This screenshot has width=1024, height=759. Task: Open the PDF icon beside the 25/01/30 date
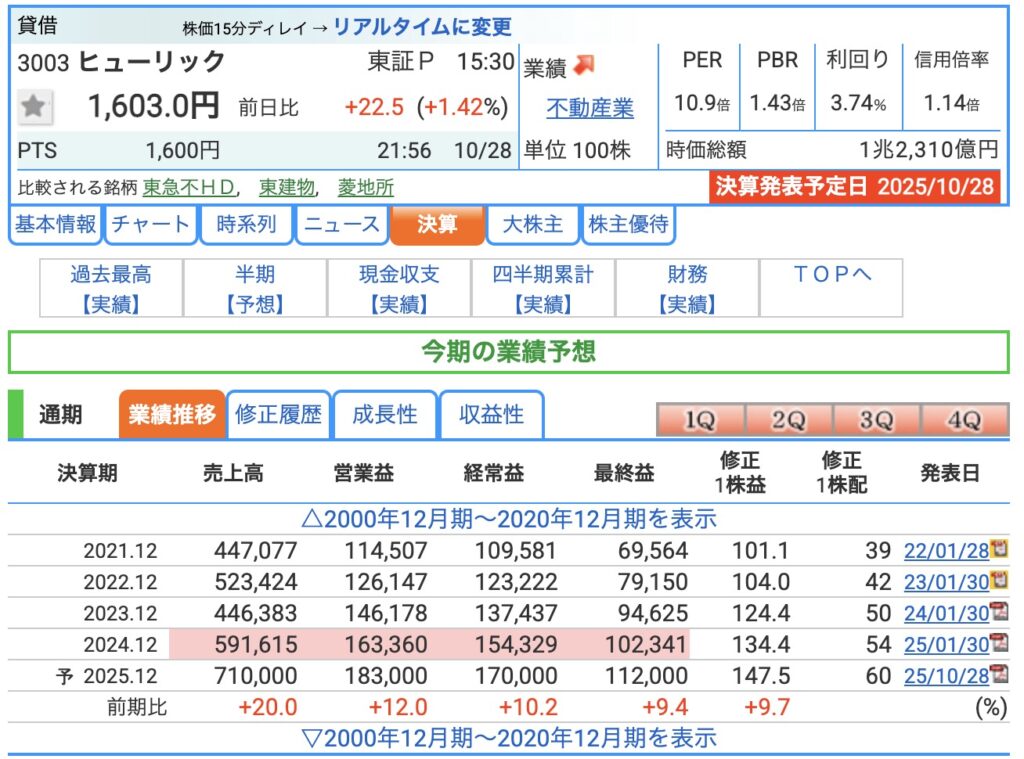(998, 644)
